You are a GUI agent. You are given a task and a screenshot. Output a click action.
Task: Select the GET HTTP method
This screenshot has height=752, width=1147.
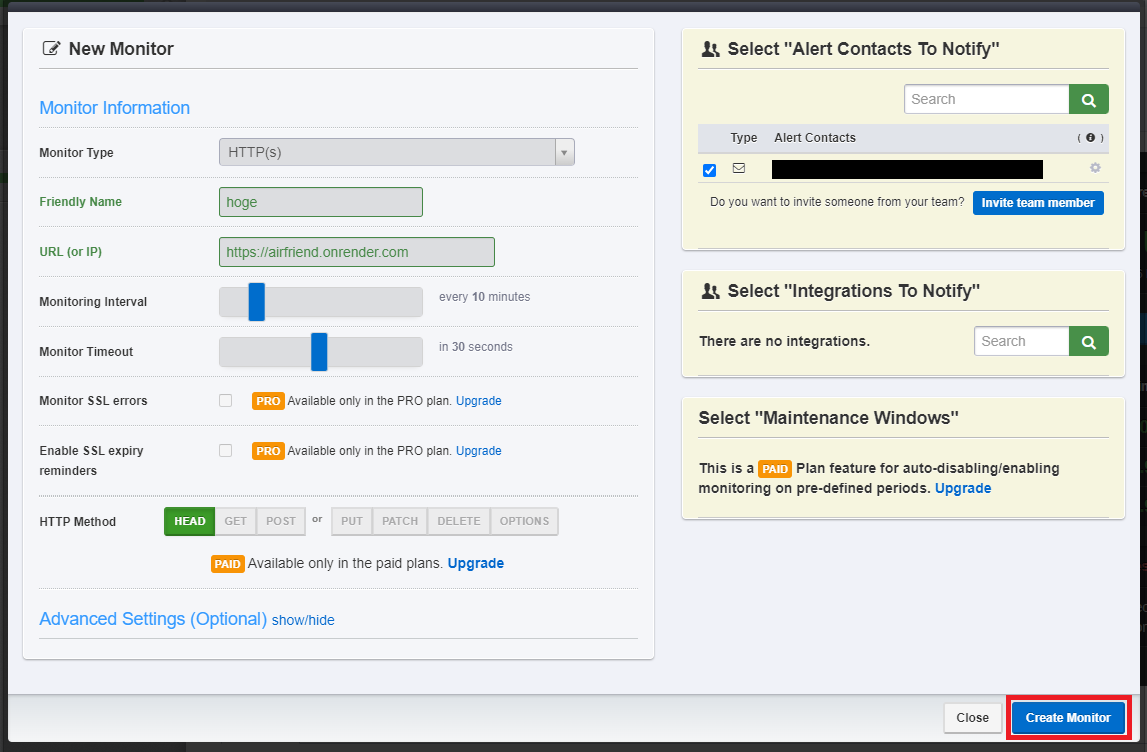(x=236, y=521)
